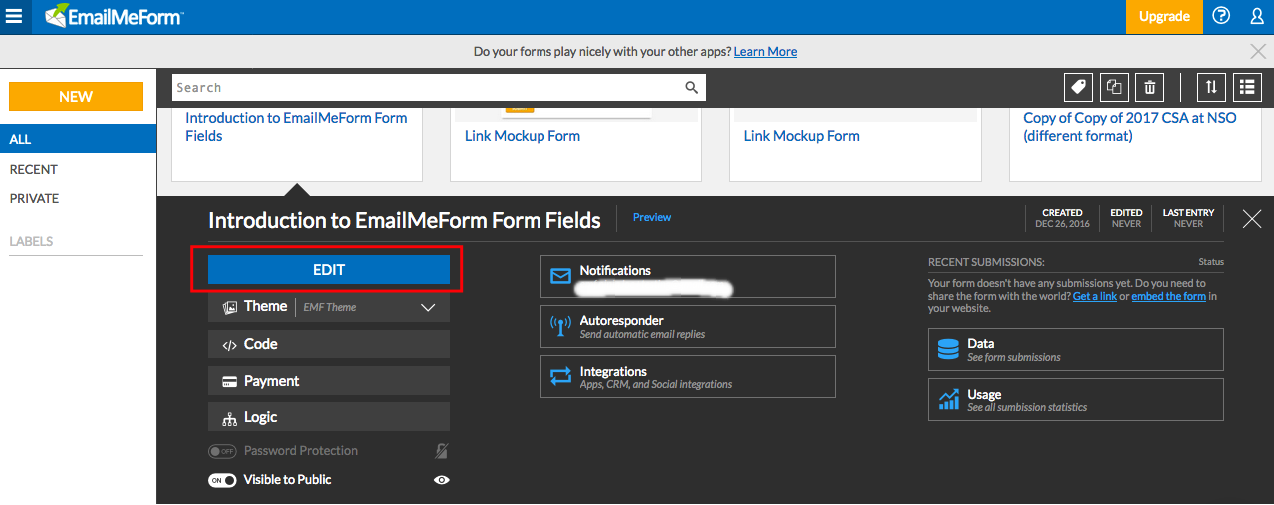Open the help question mark icon
This screenshot has height=505, width=1274.
(x=1221, y=16)
